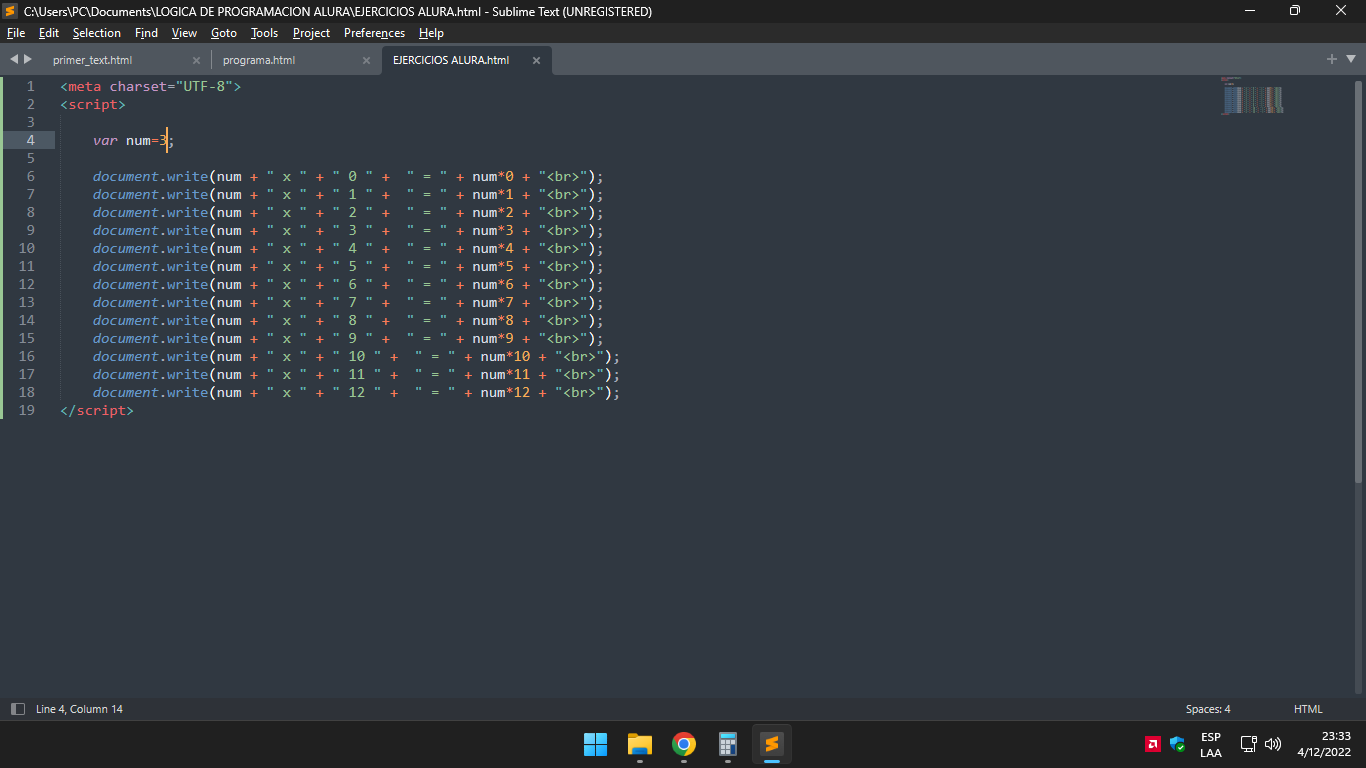Open the Calculator app from the taskbar
1366x768 pixels.
(728, 744)
